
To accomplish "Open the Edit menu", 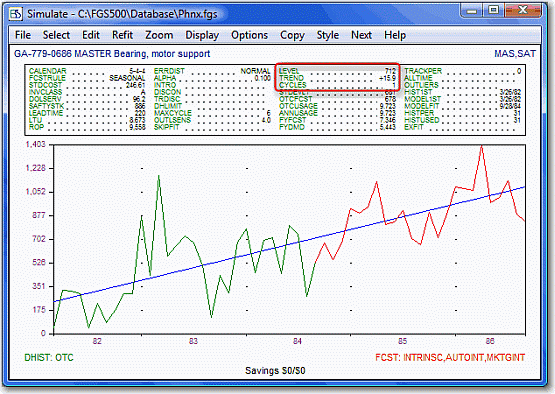I will (x=91, y=35).
